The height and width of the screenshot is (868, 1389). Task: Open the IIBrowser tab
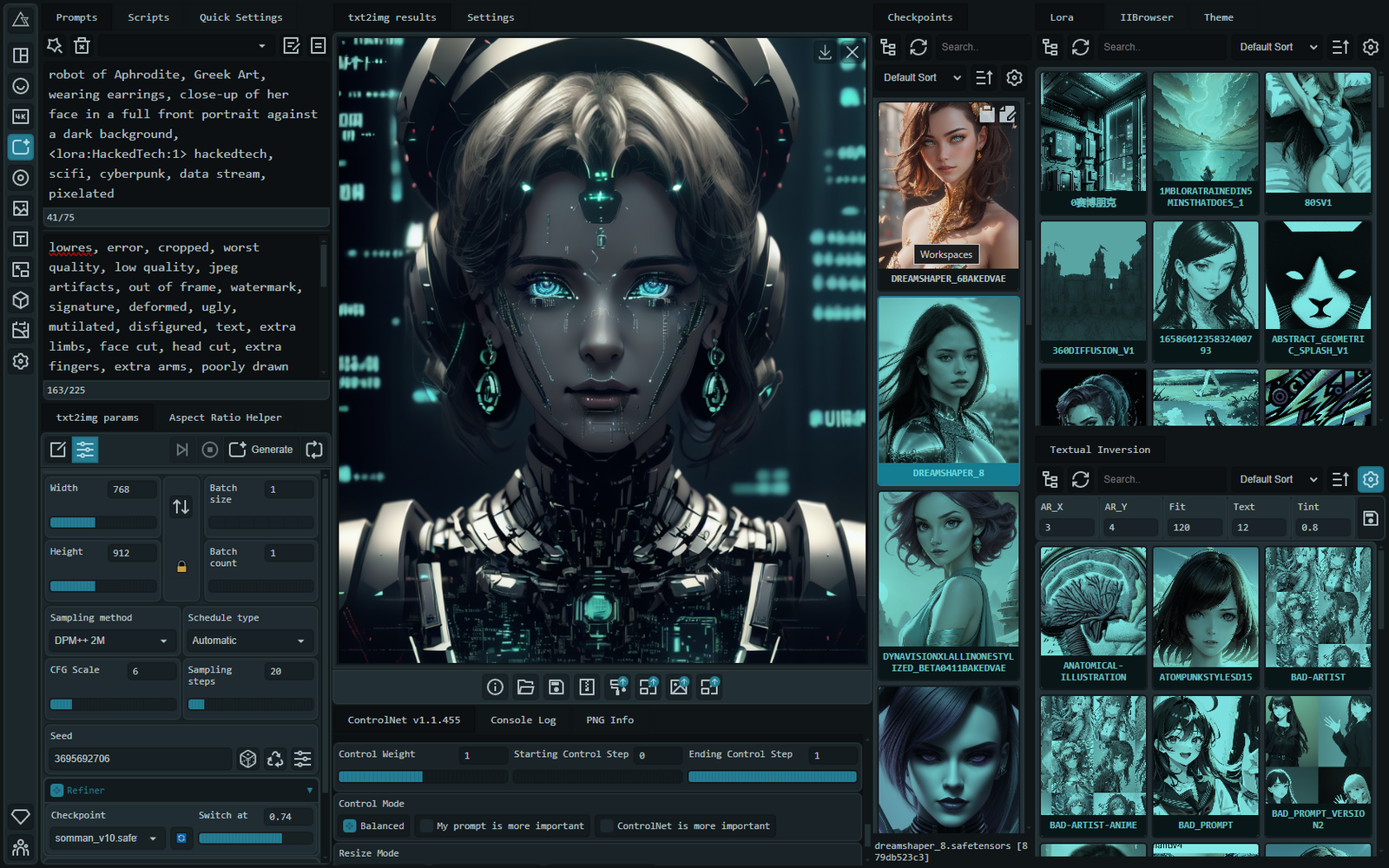(1146, 17)
